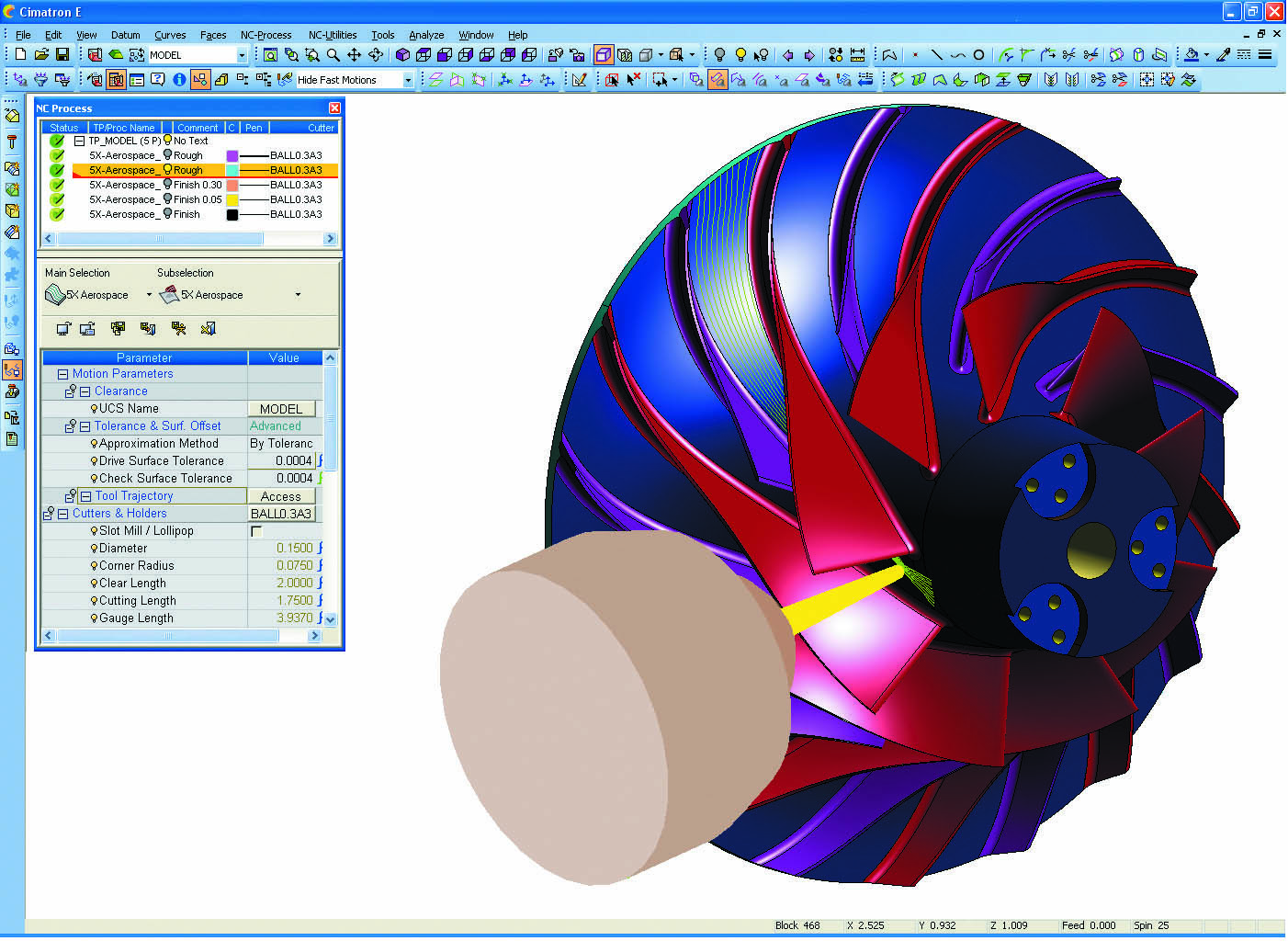1288x941 pixels.
Task: Click the Save file icon
Action: 62,55
